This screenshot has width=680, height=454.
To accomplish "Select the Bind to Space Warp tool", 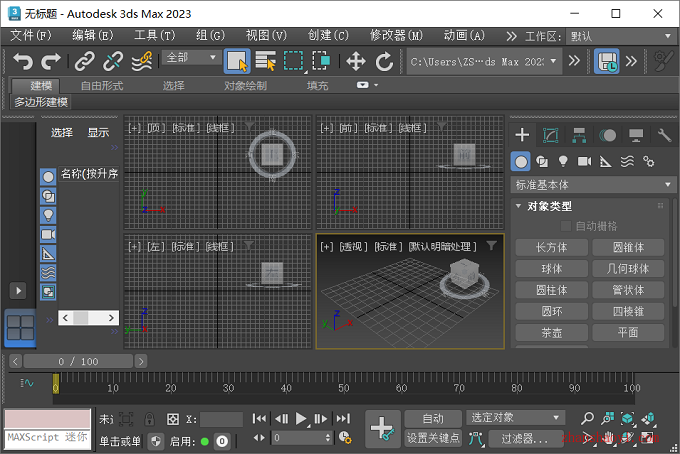I will coord(141,61).
